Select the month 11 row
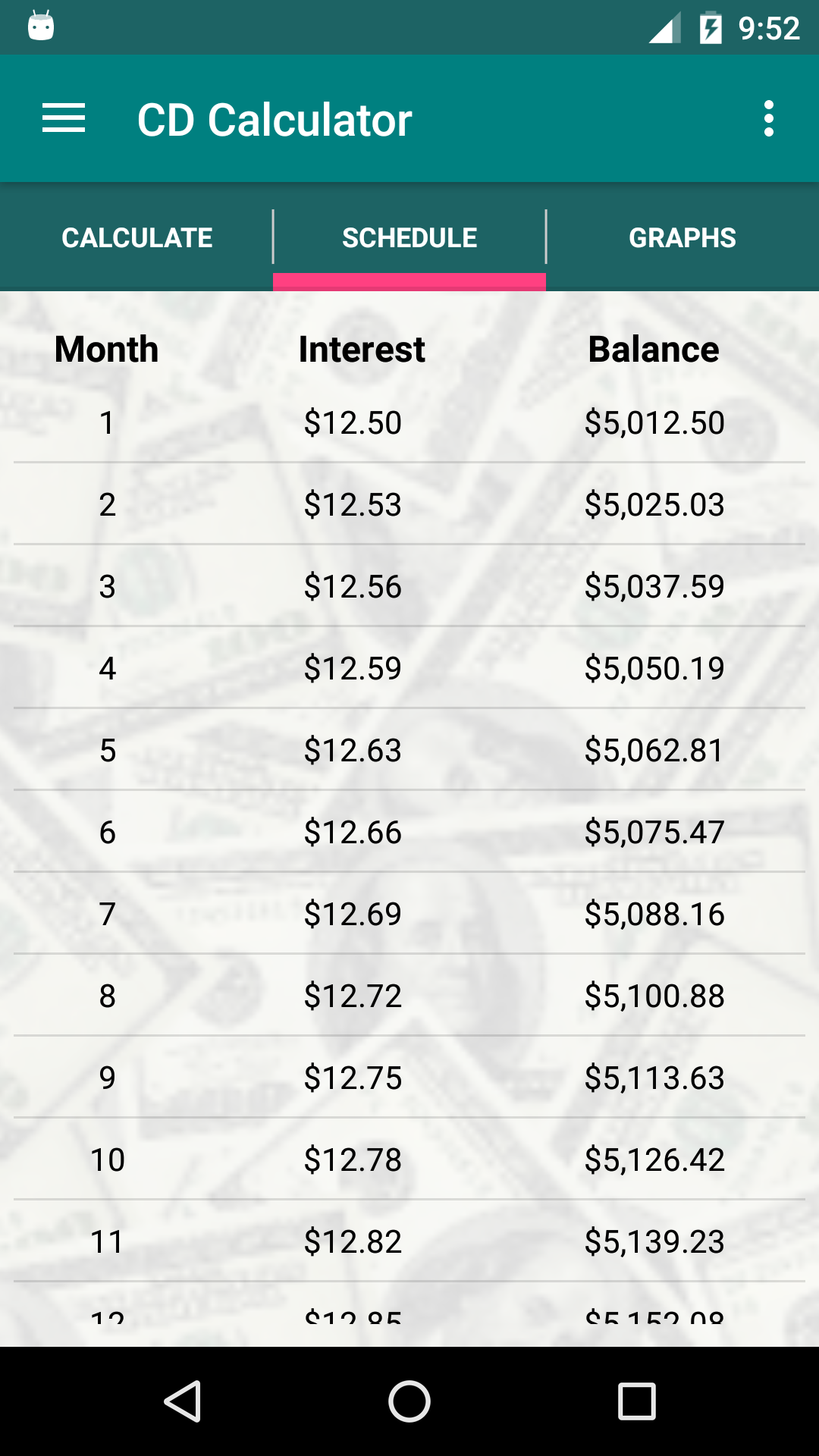The width and height of the screenshot is (819, 1456). [409, 1241]
